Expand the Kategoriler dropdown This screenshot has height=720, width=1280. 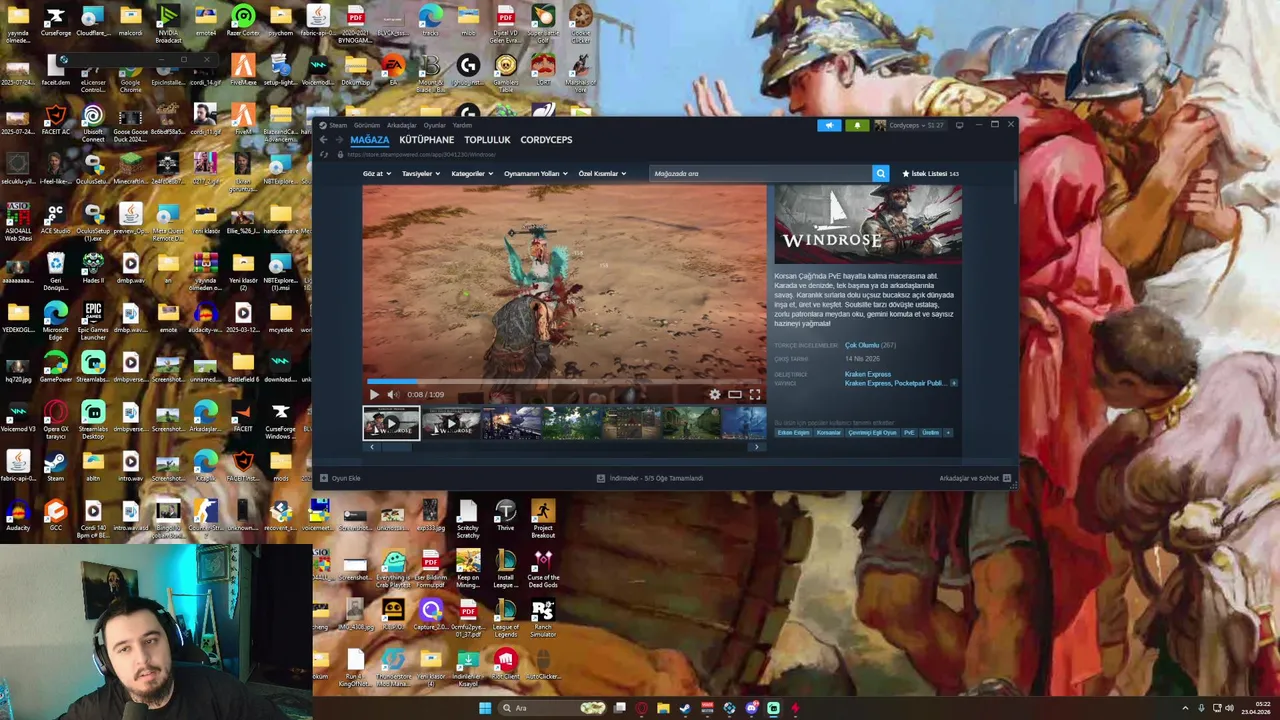point(472,174)
